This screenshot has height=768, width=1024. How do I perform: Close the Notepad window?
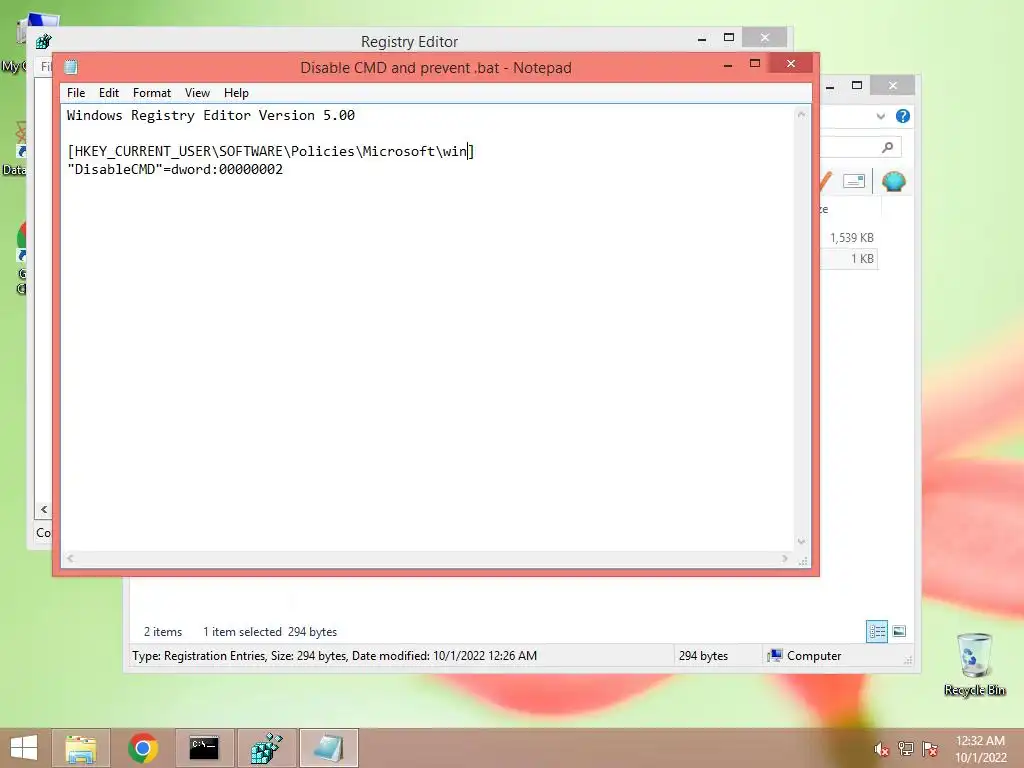pos(791,64)
